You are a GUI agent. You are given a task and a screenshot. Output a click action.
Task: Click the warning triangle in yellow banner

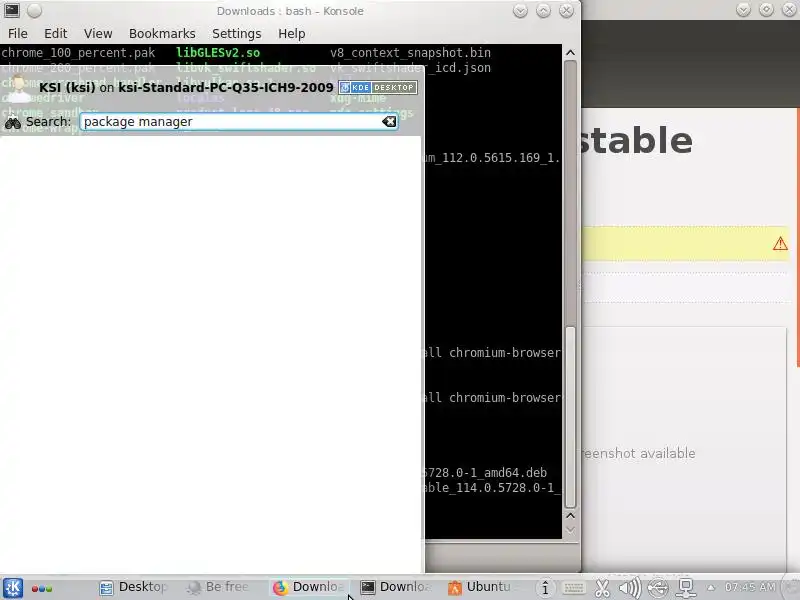coord(780,244)
